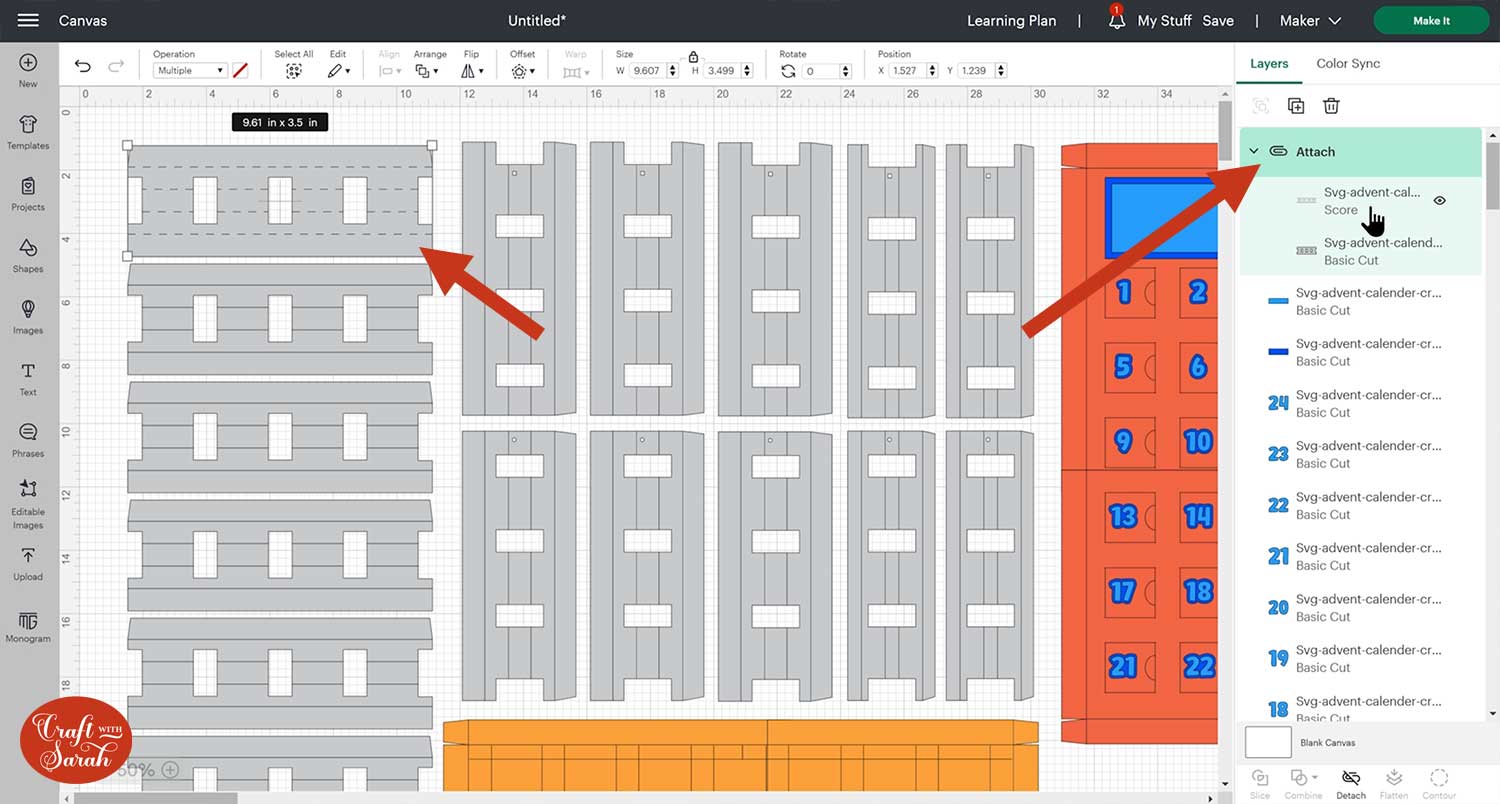Click the Flatten tool
The image size is (1500, 804).
click(1394, 783)
